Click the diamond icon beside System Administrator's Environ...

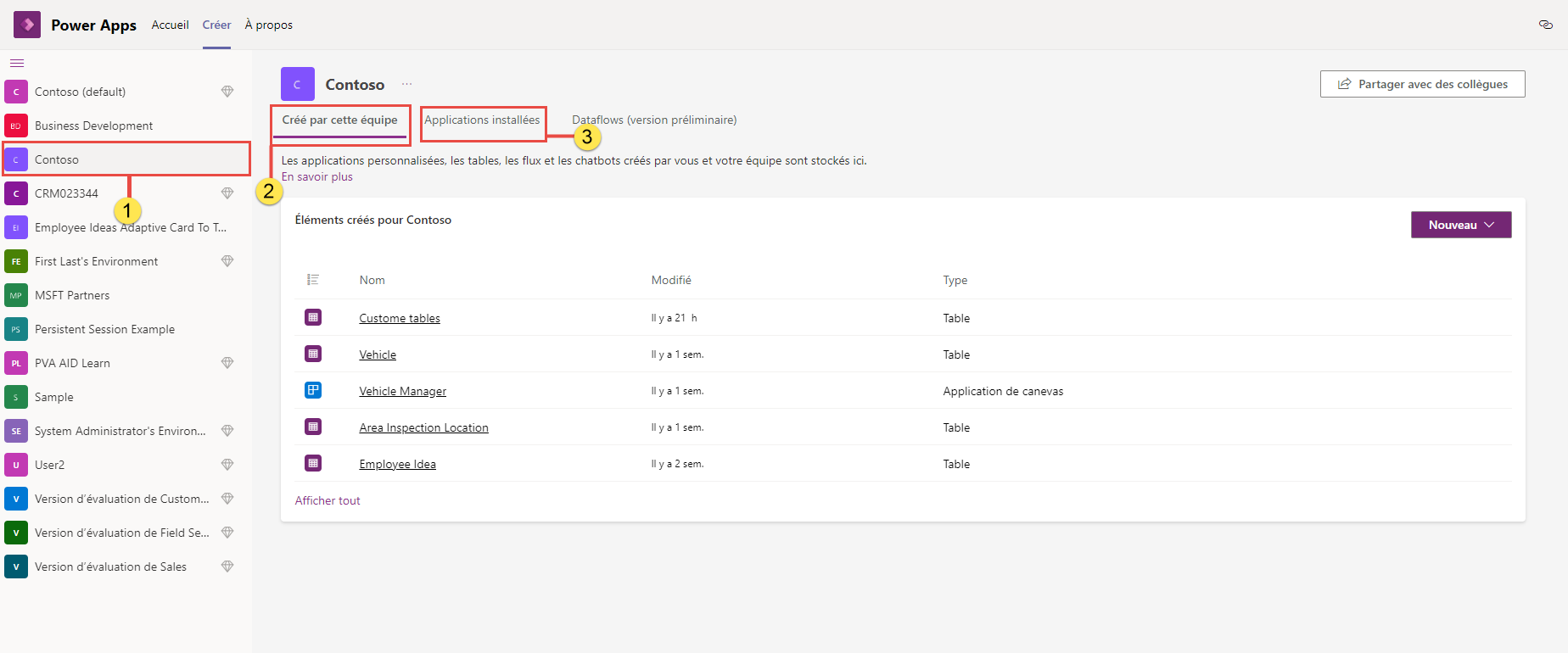click(x=227, y=431)
